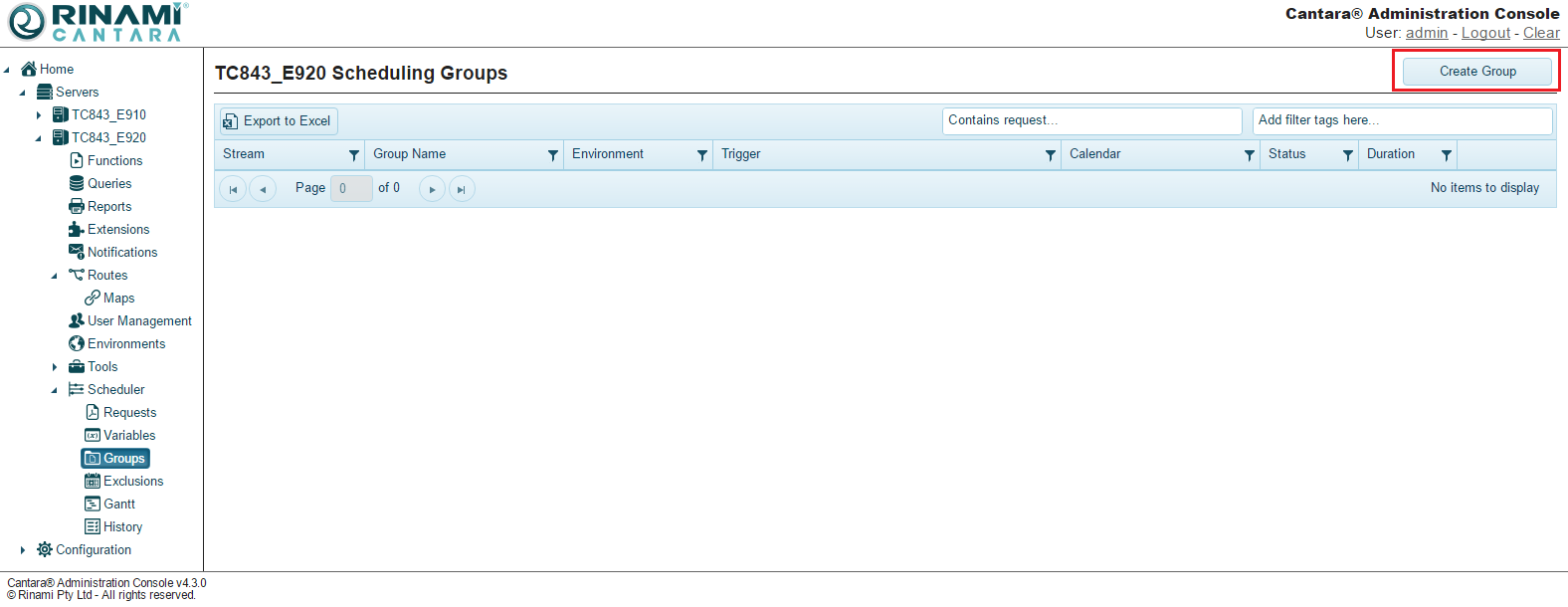Image resolution: width=1568 pixels, height=607 pixels.
Task: Expand the Configuration tree node
Action: click(23, 550)
